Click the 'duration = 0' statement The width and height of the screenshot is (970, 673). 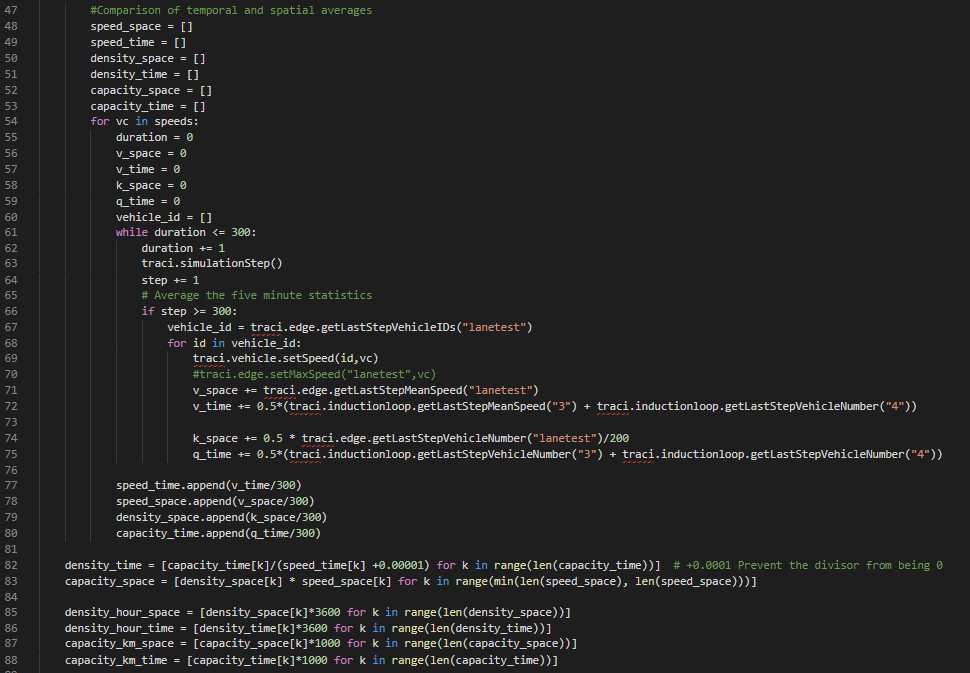pos(155,137)
